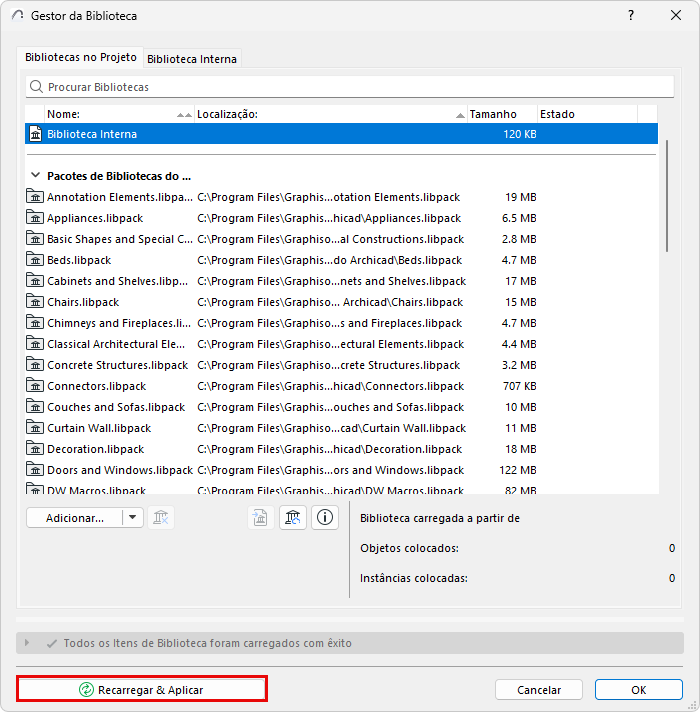Click the Decoration.libpack location path
The height and width of the screenshot is (712, 700).
point(330,449)
